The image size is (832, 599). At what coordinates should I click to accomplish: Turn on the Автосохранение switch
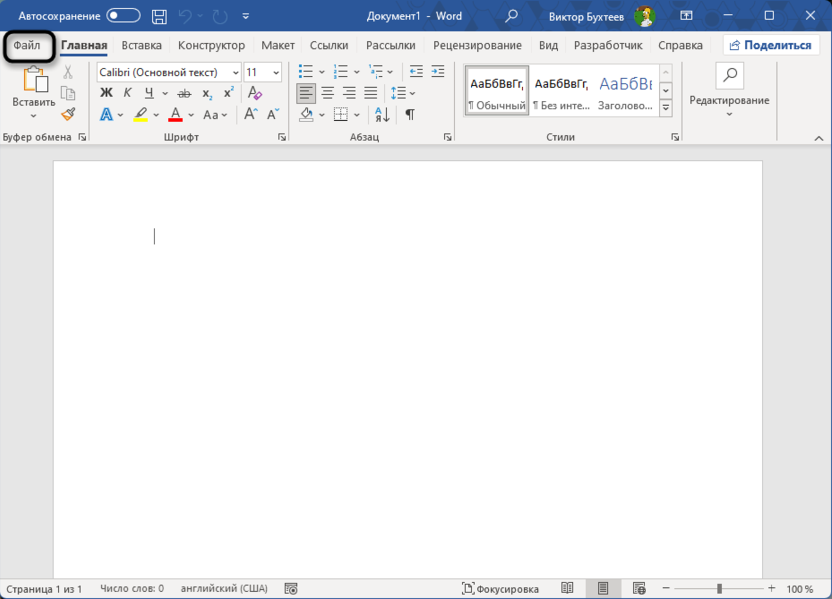(x=123, y=16)
